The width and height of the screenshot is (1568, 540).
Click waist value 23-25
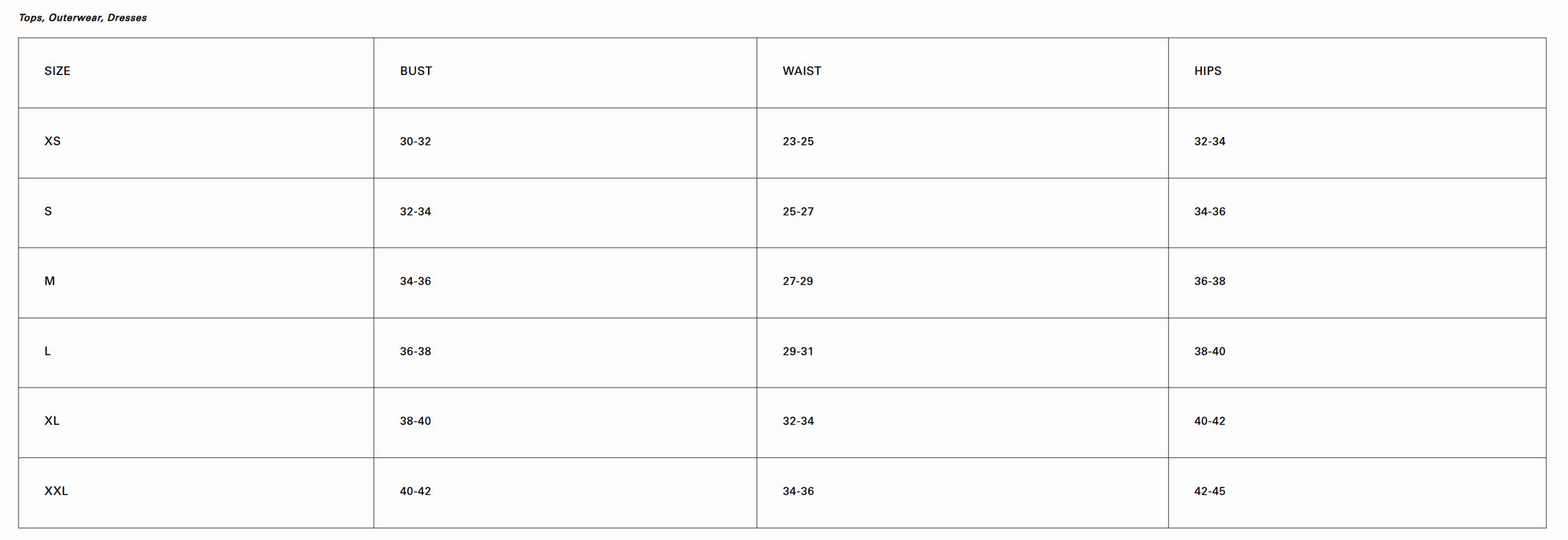pyautogui.click(x=798, y=142)
